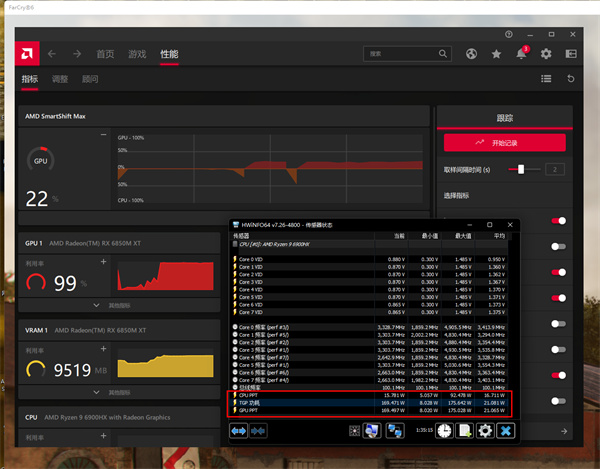Open notifications bell icon
600x469 pixels.
tap(522, 54)
